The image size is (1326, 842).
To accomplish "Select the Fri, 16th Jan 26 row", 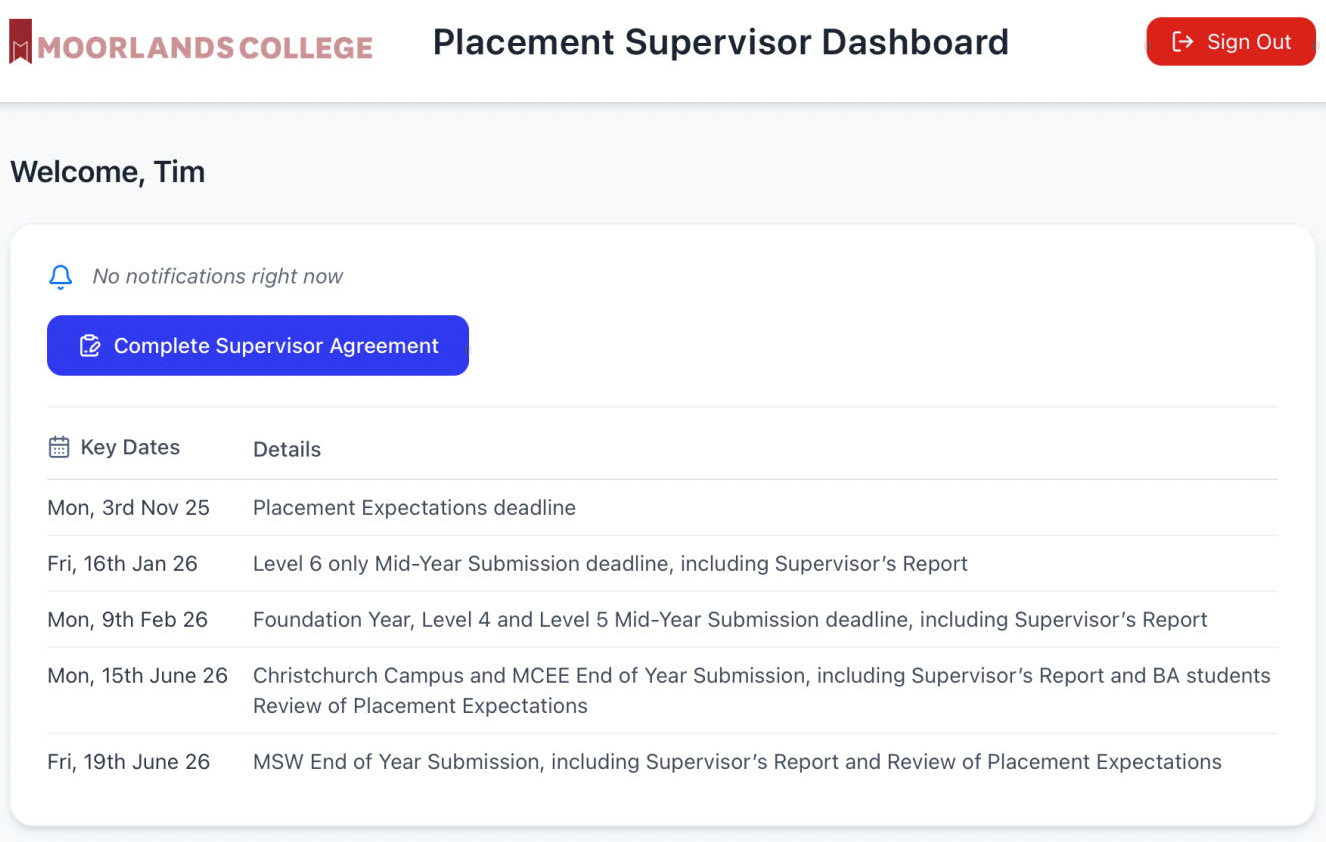I will [x=662, y=564].
